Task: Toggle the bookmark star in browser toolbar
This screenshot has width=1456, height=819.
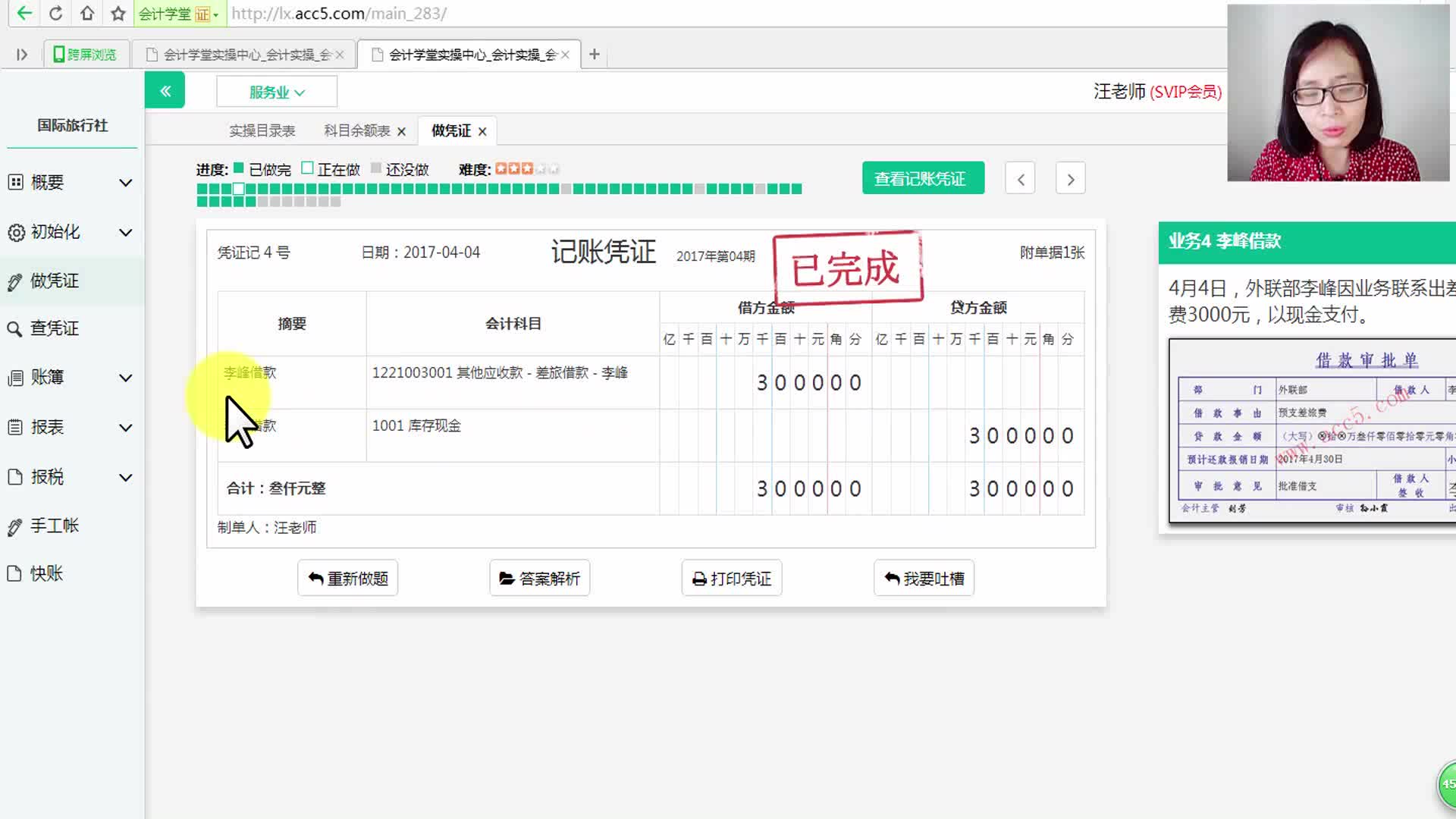Action: [x=118, y=13]
